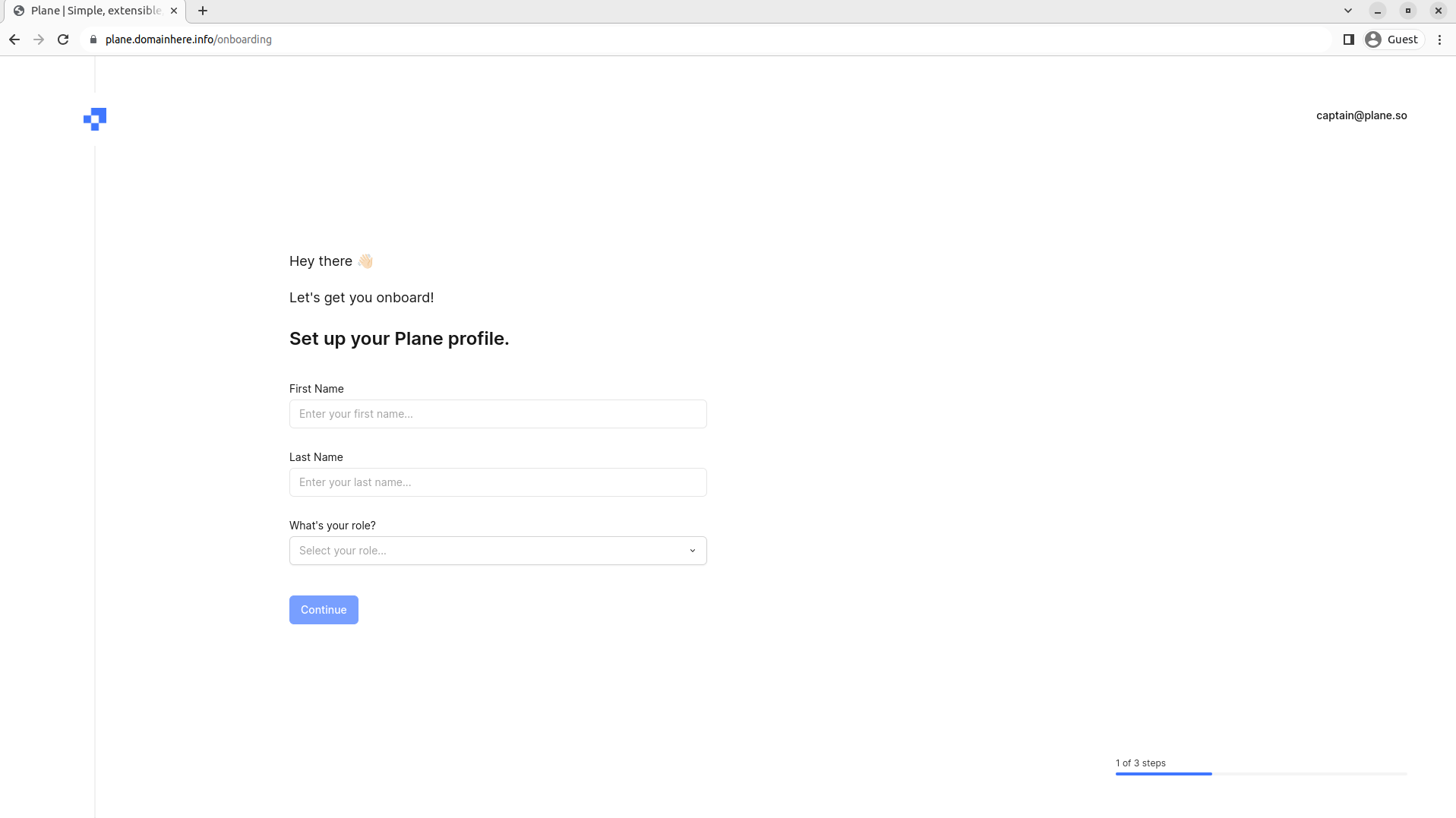Viewport: 1456px width, 818px height.
Task: Focus the Last Name input field
Action: click(x=497, y=482)
